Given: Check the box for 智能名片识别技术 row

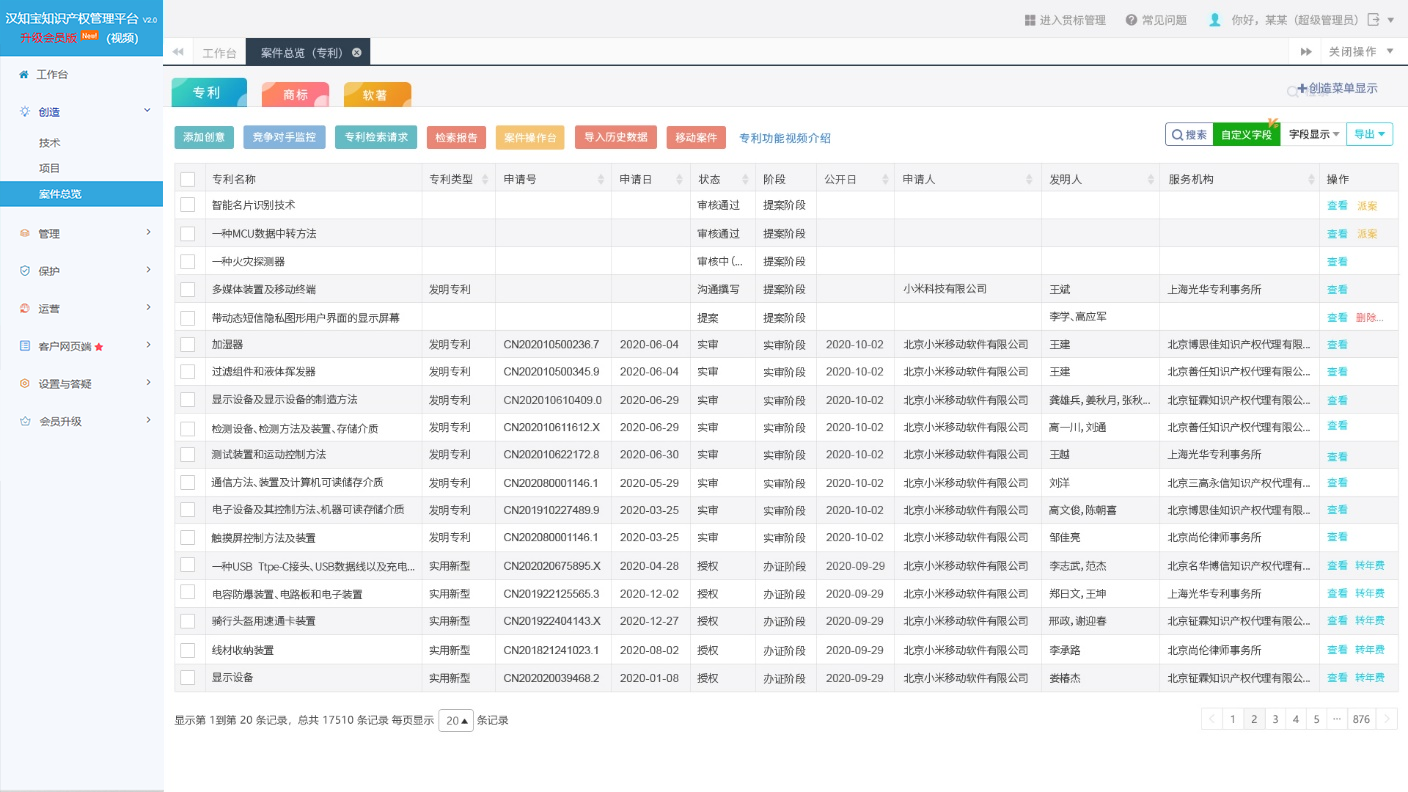Looking at the screenshot, I should [188, 205].
